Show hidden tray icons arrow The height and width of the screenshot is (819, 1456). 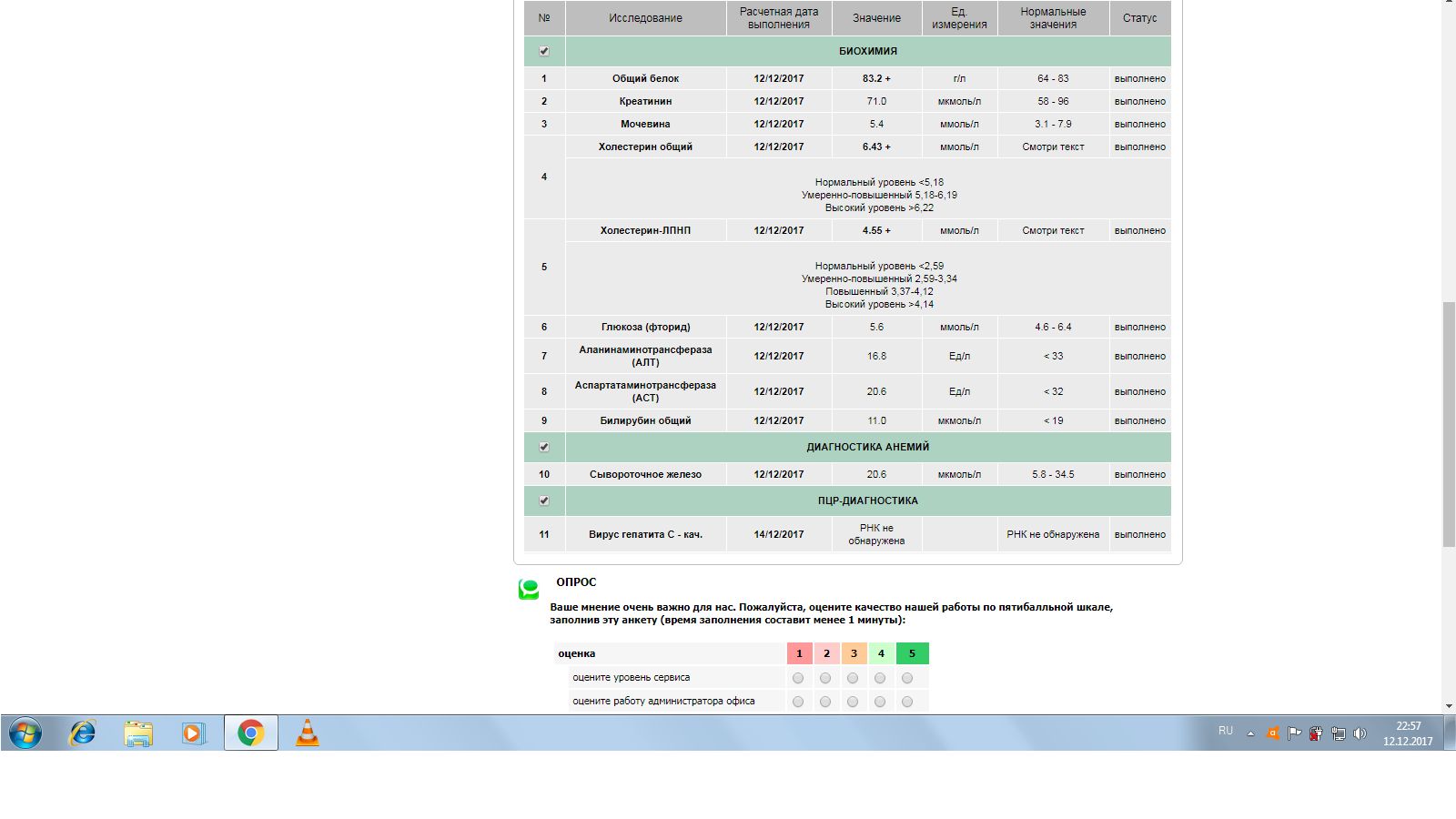point(1250,733)
